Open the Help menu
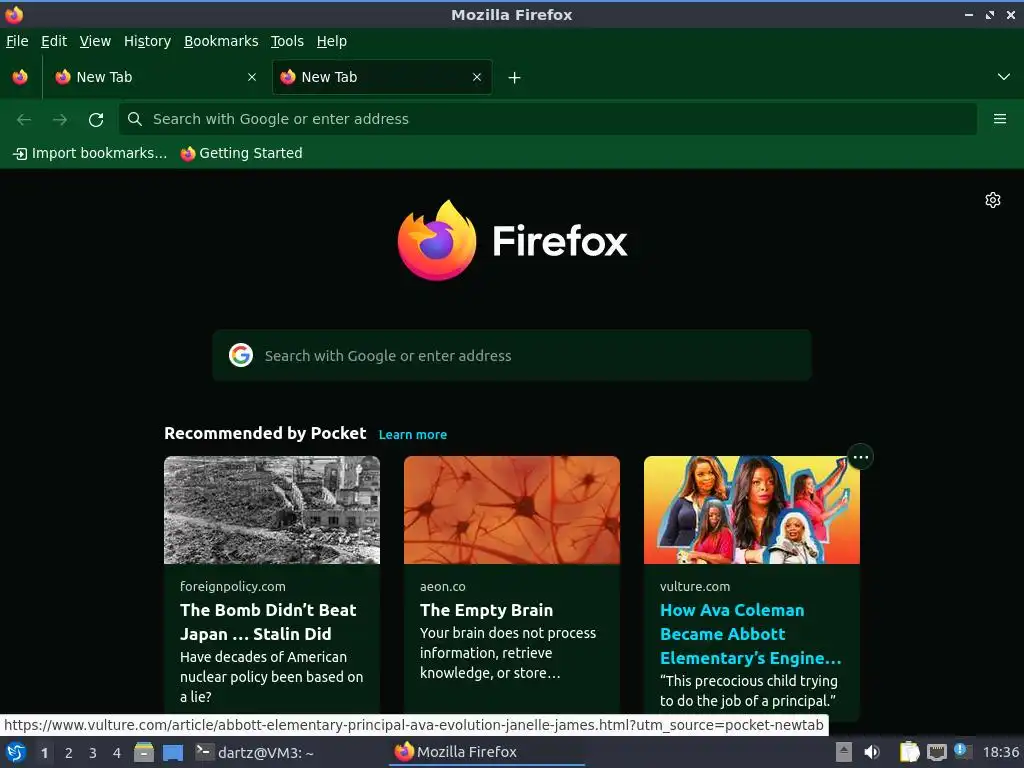 pyautogui.click(x=332, y=41)
